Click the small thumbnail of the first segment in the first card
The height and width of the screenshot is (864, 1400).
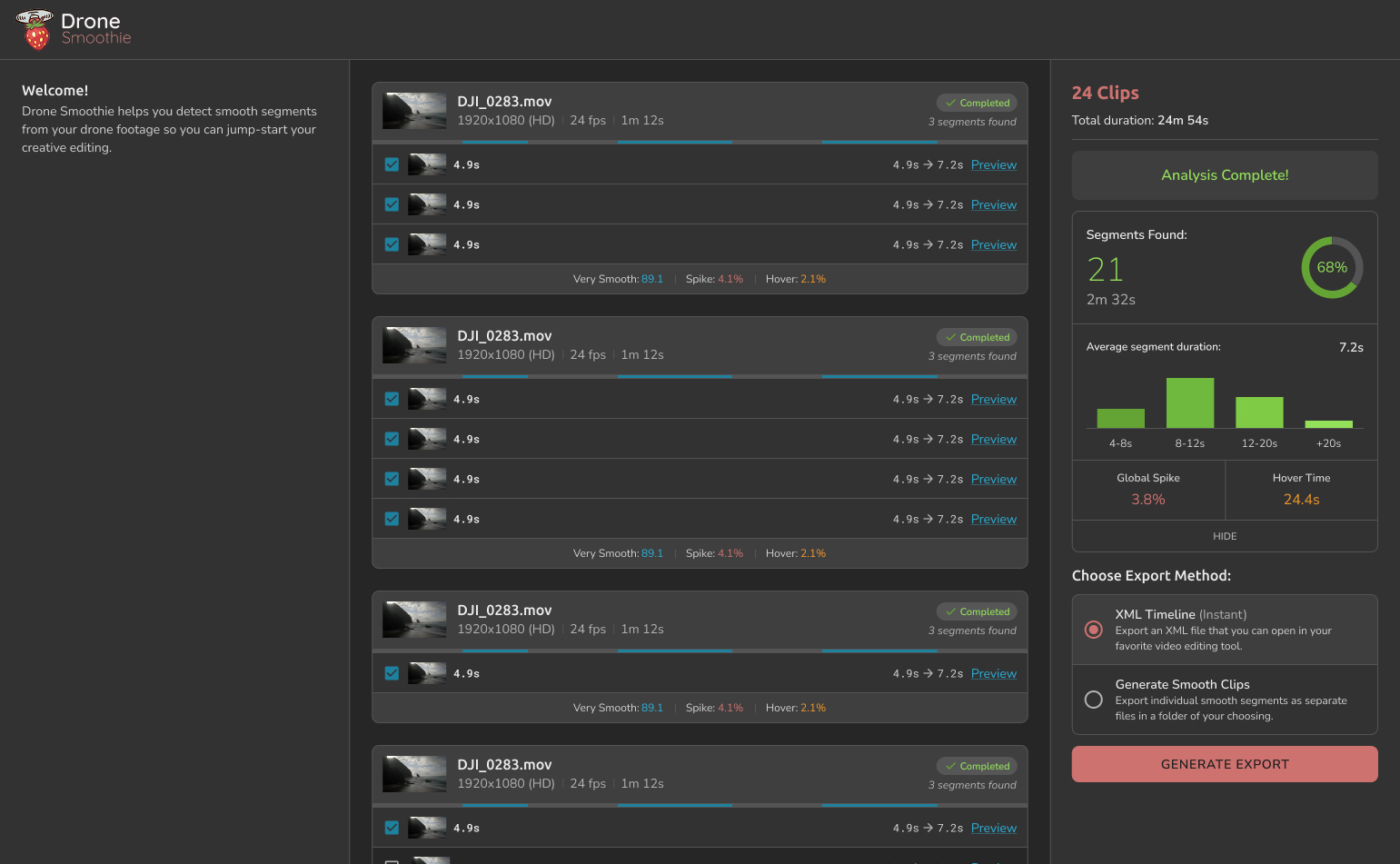coord(427,164)
